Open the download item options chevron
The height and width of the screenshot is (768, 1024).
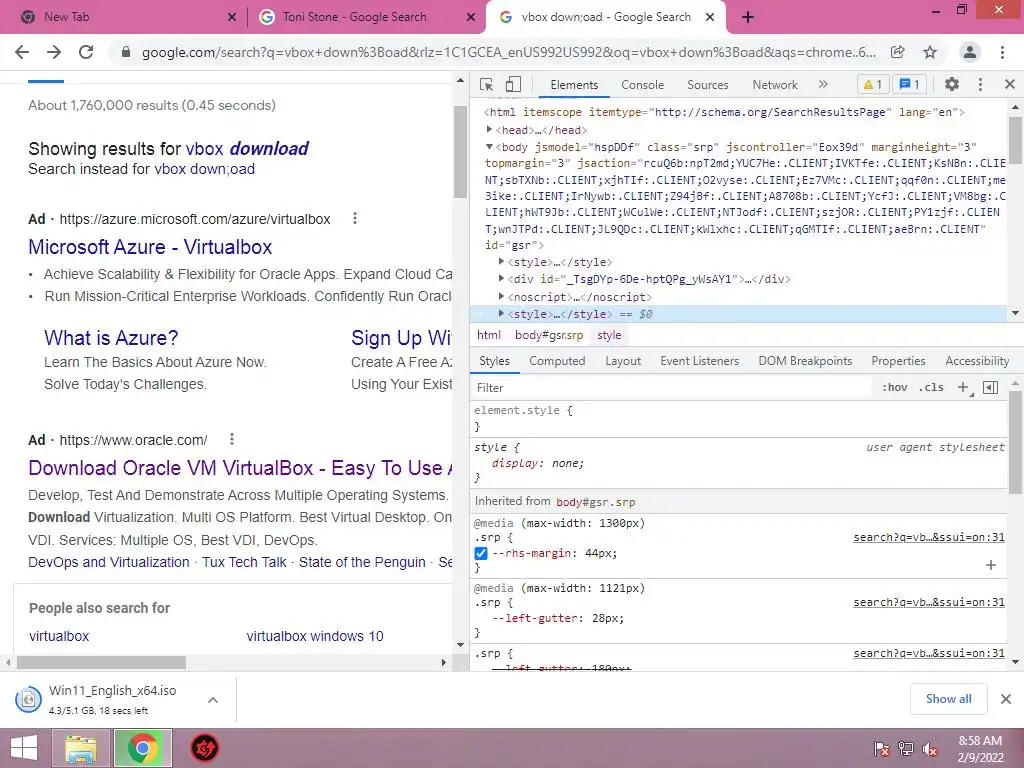213,699
